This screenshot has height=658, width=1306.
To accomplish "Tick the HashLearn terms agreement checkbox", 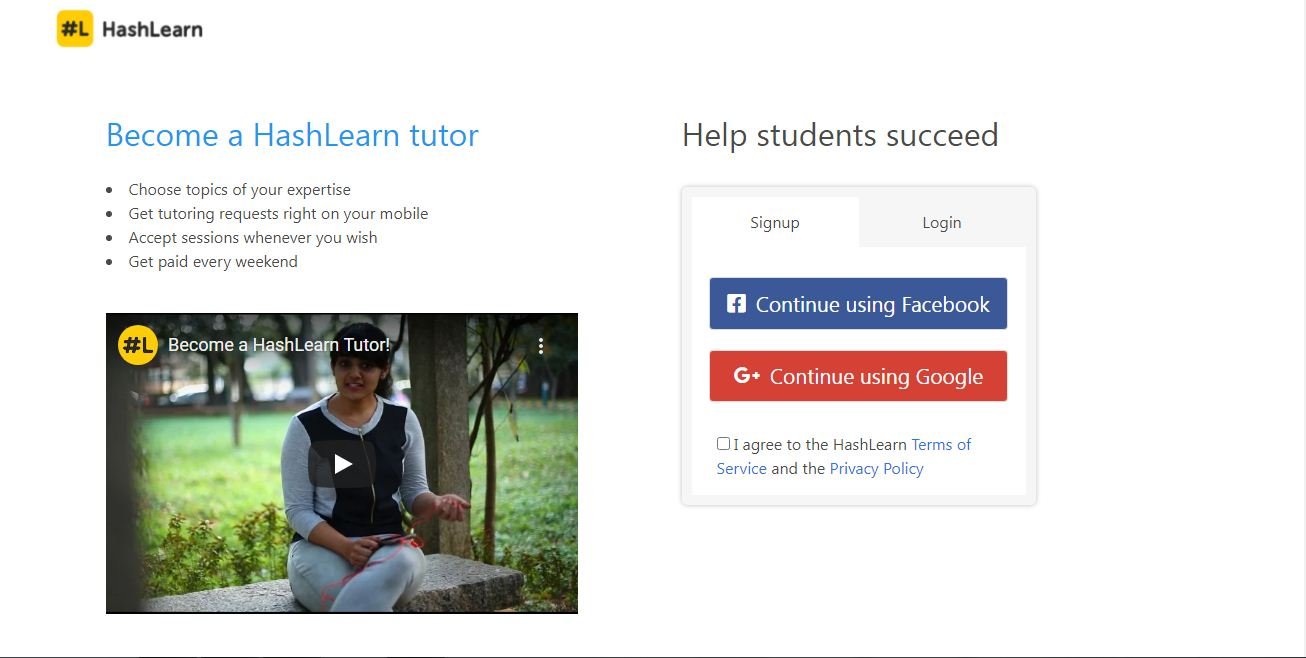I will [723, 444].
